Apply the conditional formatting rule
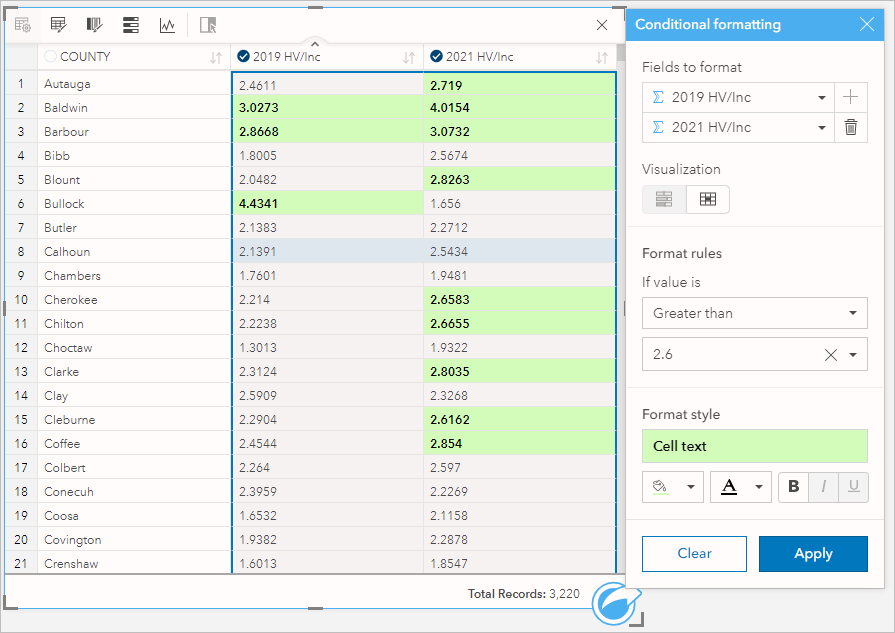This screenshot has width=895, height=633. tap(813, 553)
